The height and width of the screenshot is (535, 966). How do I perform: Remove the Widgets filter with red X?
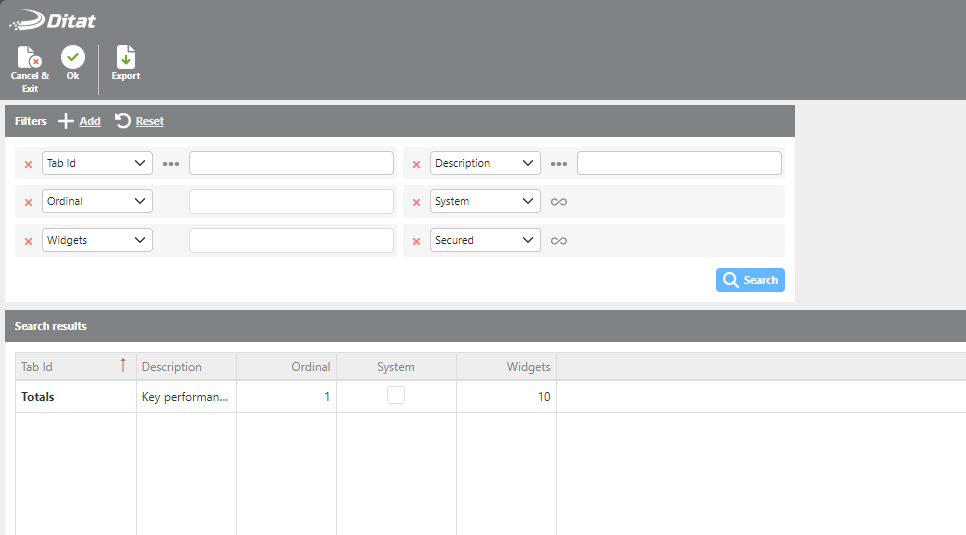[x=28, y=241]
